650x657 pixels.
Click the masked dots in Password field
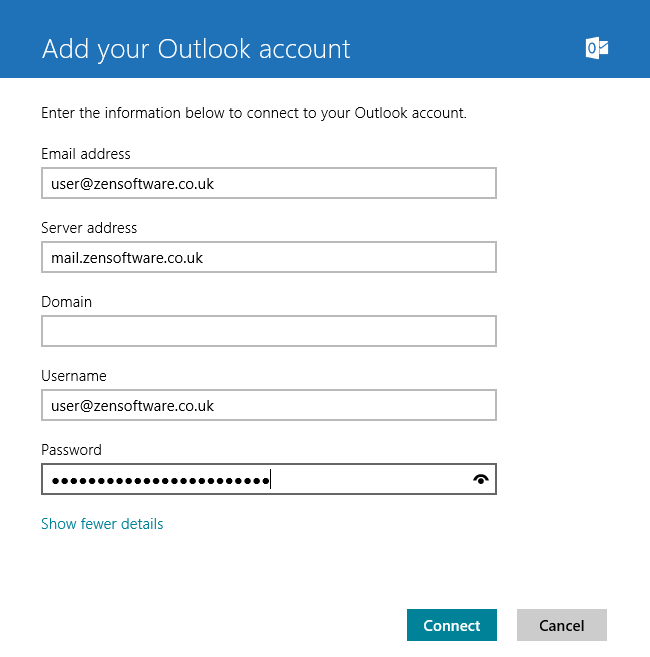(161, 480)
